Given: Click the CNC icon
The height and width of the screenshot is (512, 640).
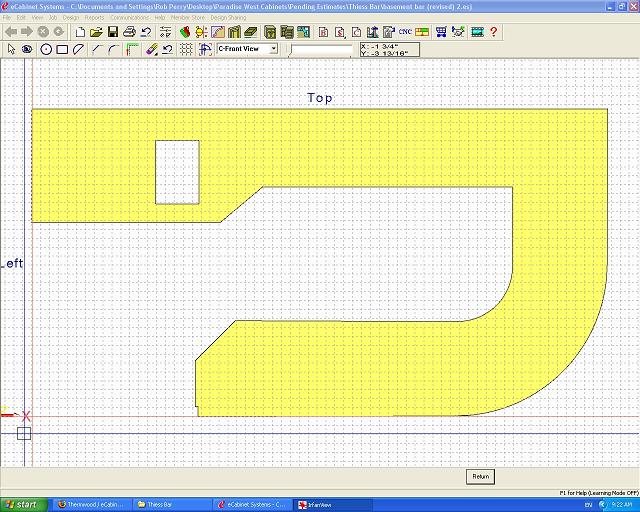Looking at the screenshot, I should [x=405, y=32].
